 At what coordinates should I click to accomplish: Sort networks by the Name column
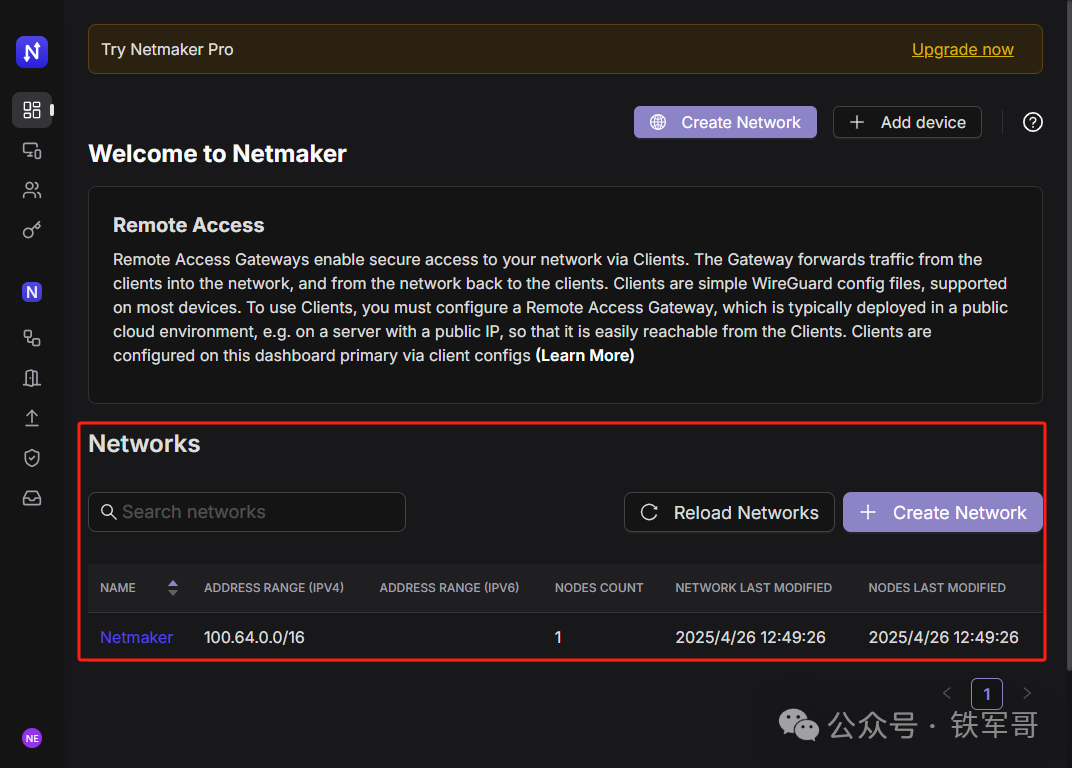pyautogui.click(x=173, y=588)
